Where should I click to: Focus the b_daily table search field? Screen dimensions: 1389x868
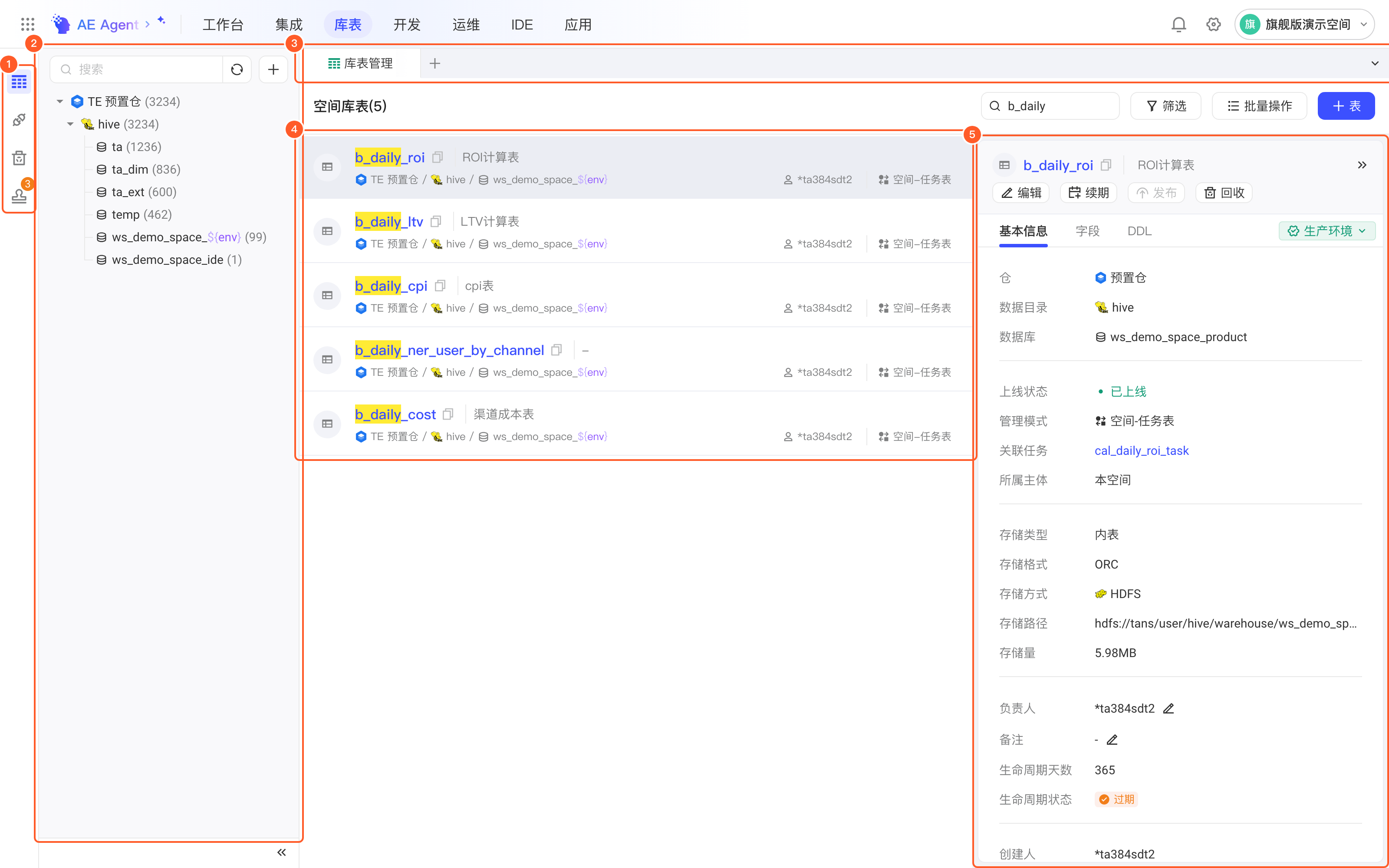[1050, 105]
